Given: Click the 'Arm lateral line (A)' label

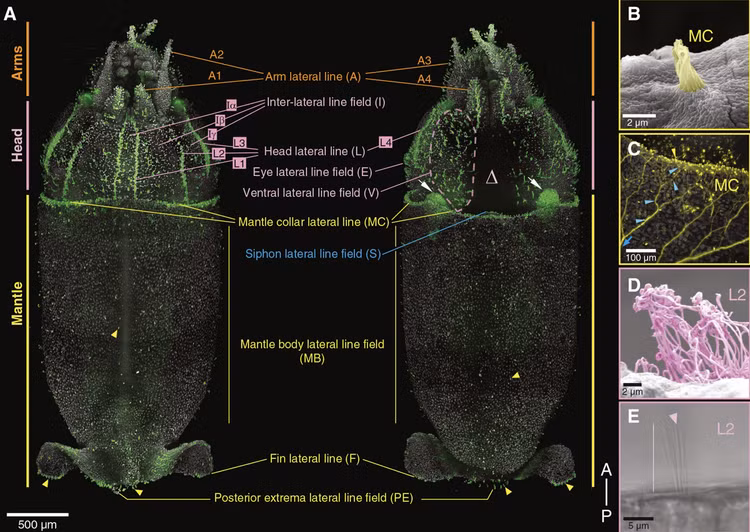Looking at the screenshot, I should [313, 77].
